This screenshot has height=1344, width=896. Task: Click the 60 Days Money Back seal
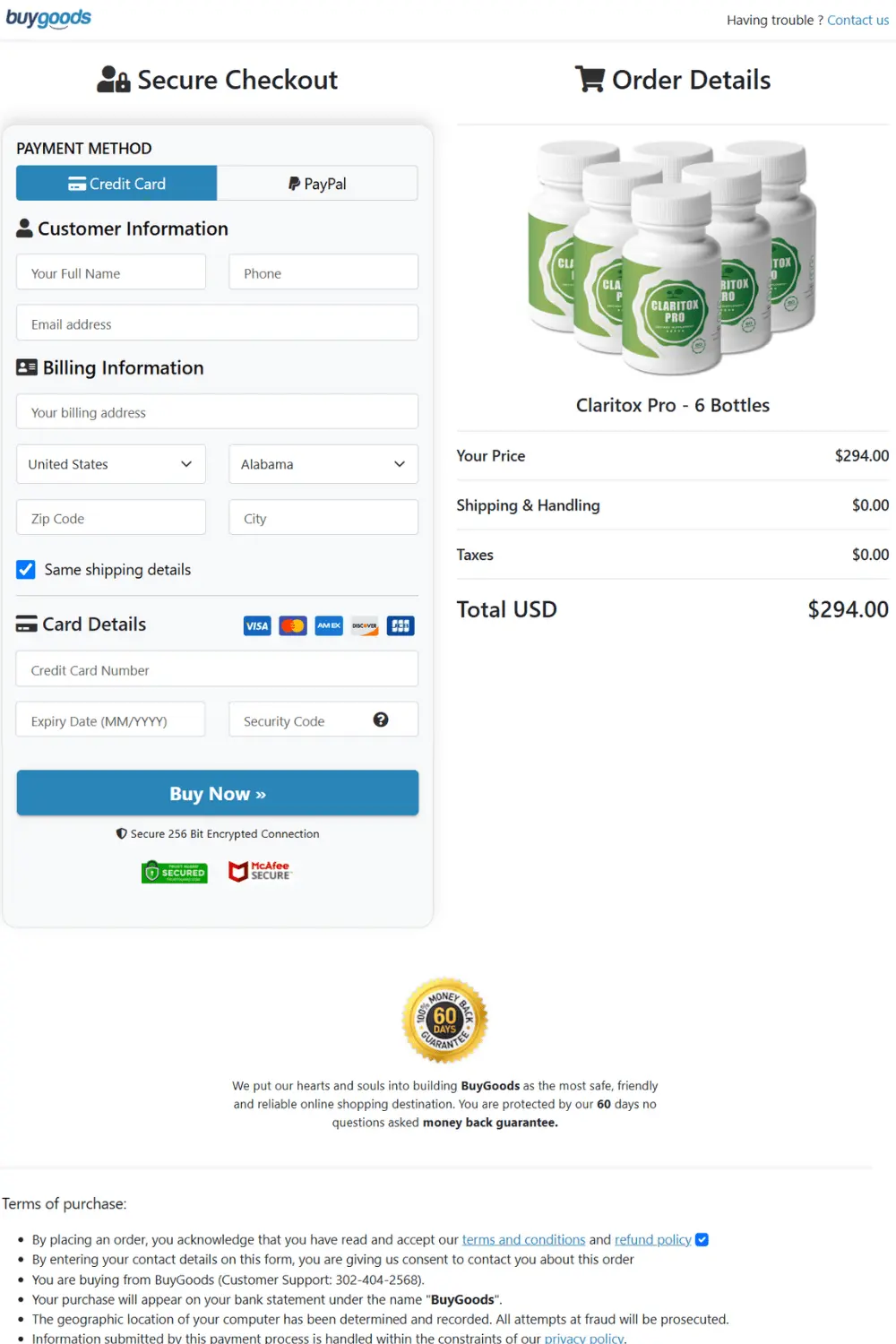click(444, 1021)
